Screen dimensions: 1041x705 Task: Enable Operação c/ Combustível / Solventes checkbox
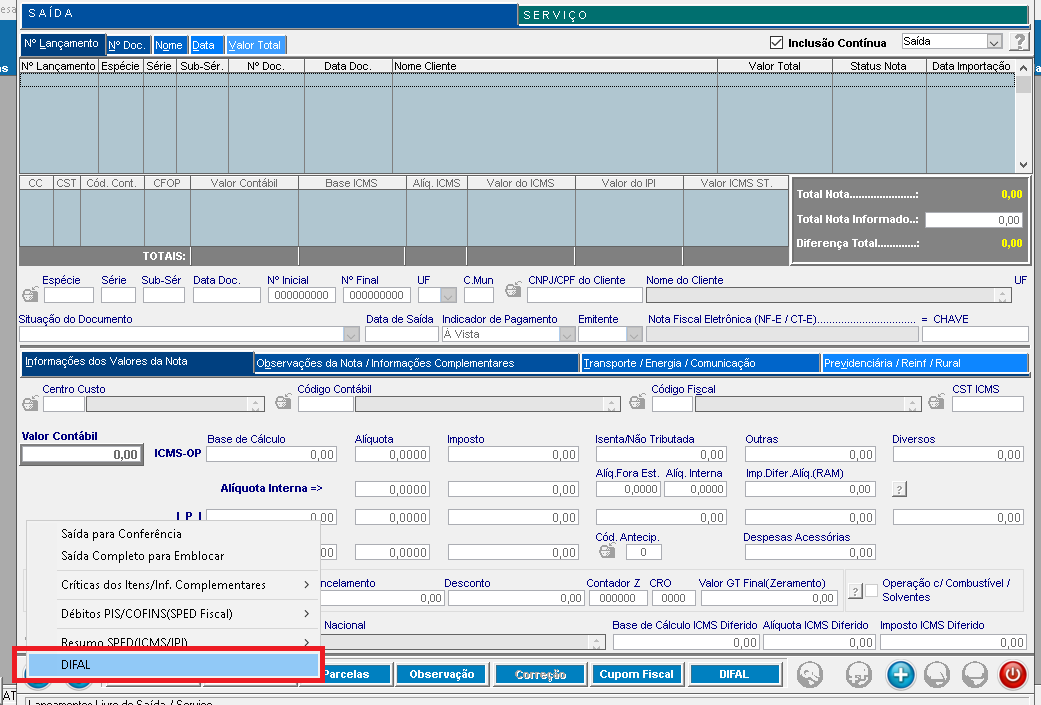click(x=872, y=590)
